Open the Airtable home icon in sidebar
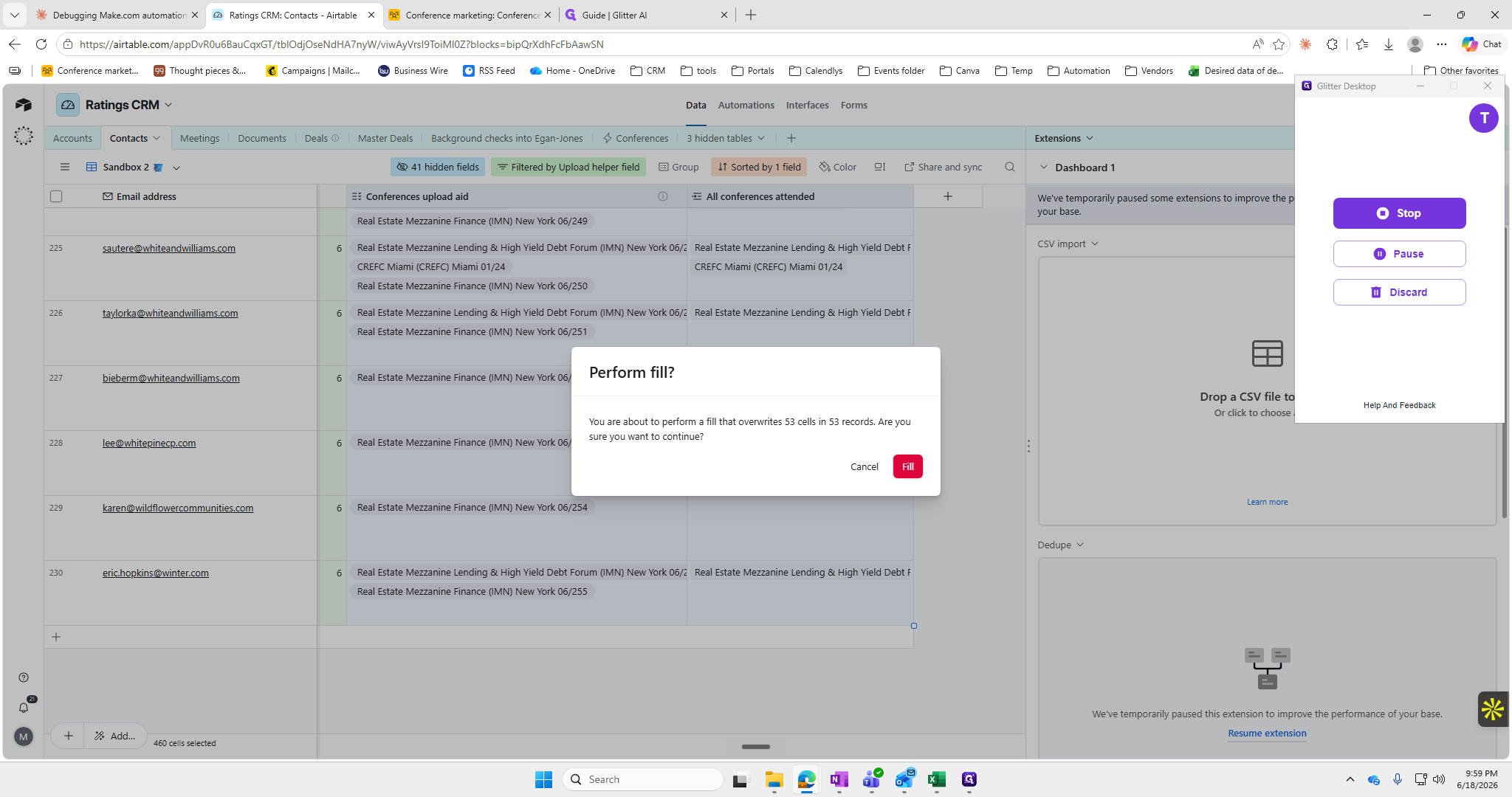Viewport: 1512px width, 797px height. 24,105
